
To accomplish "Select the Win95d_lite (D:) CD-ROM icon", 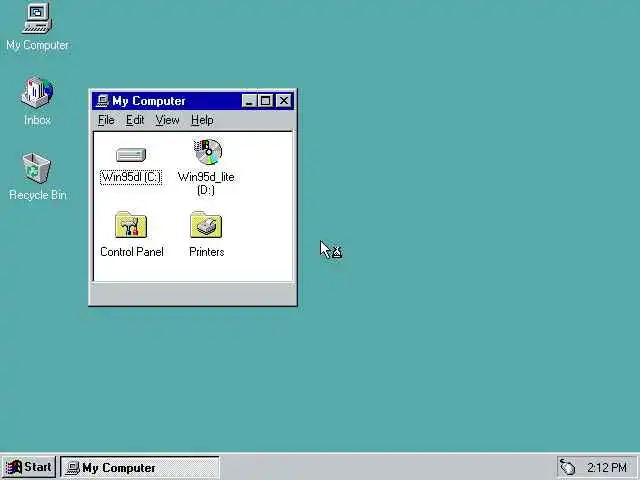I will [207, 151].
